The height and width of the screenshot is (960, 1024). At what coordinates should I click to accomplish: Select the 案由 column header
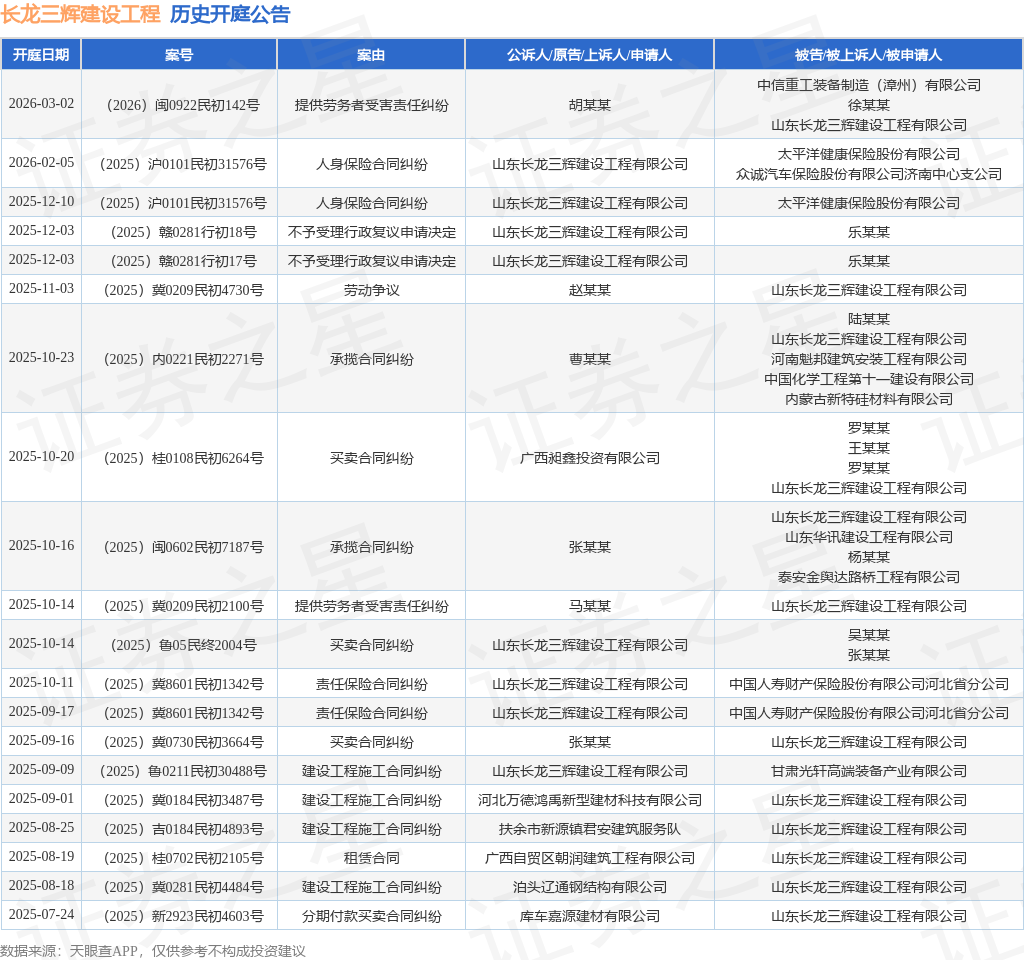(x=371, y=55)
